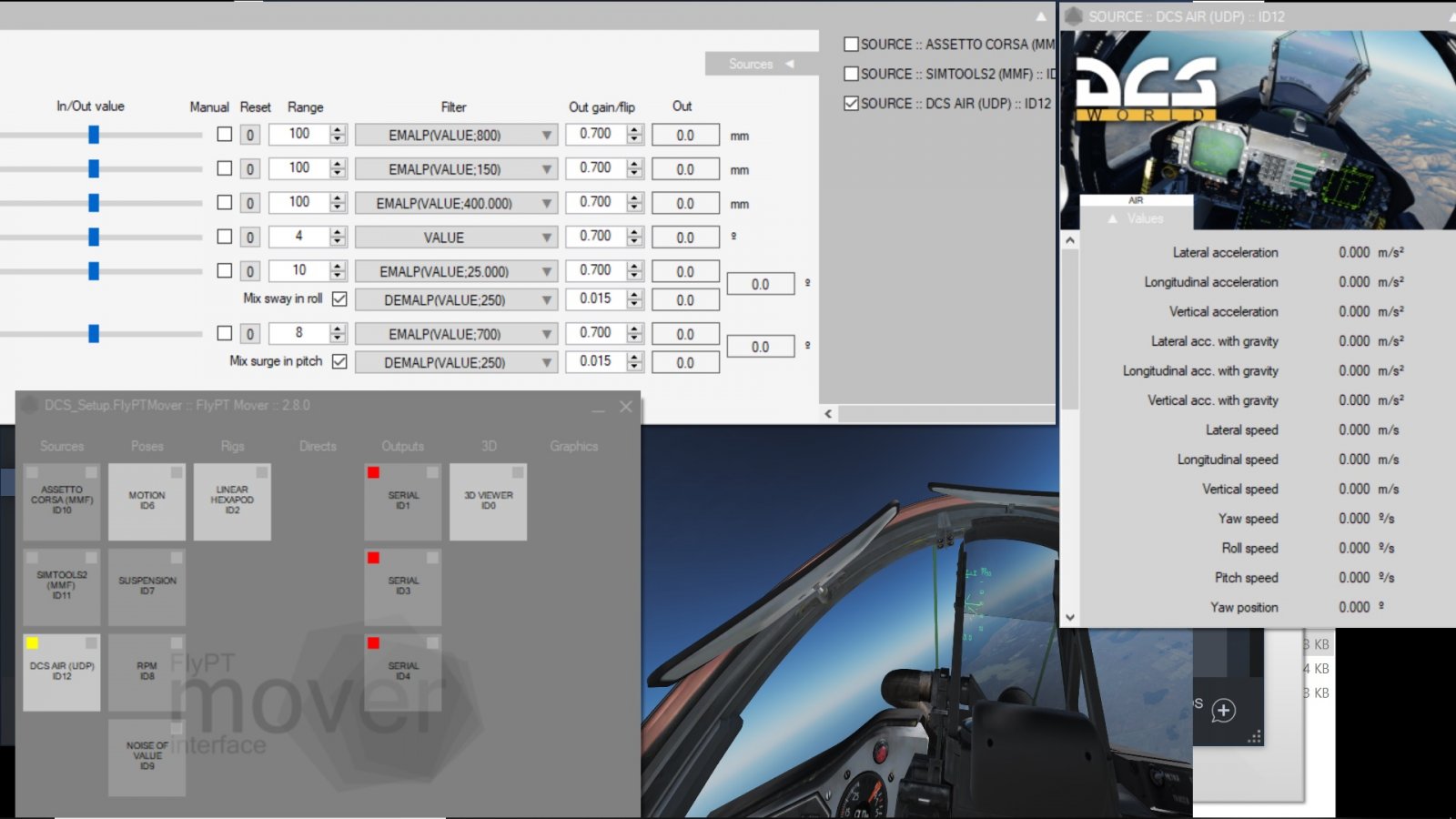Open the DEMALP(VALUE;250) dropdown for Mix surge in pitch
Image resolution: width=1456 pixels, height=819 pixels.
tap(455, 363)
